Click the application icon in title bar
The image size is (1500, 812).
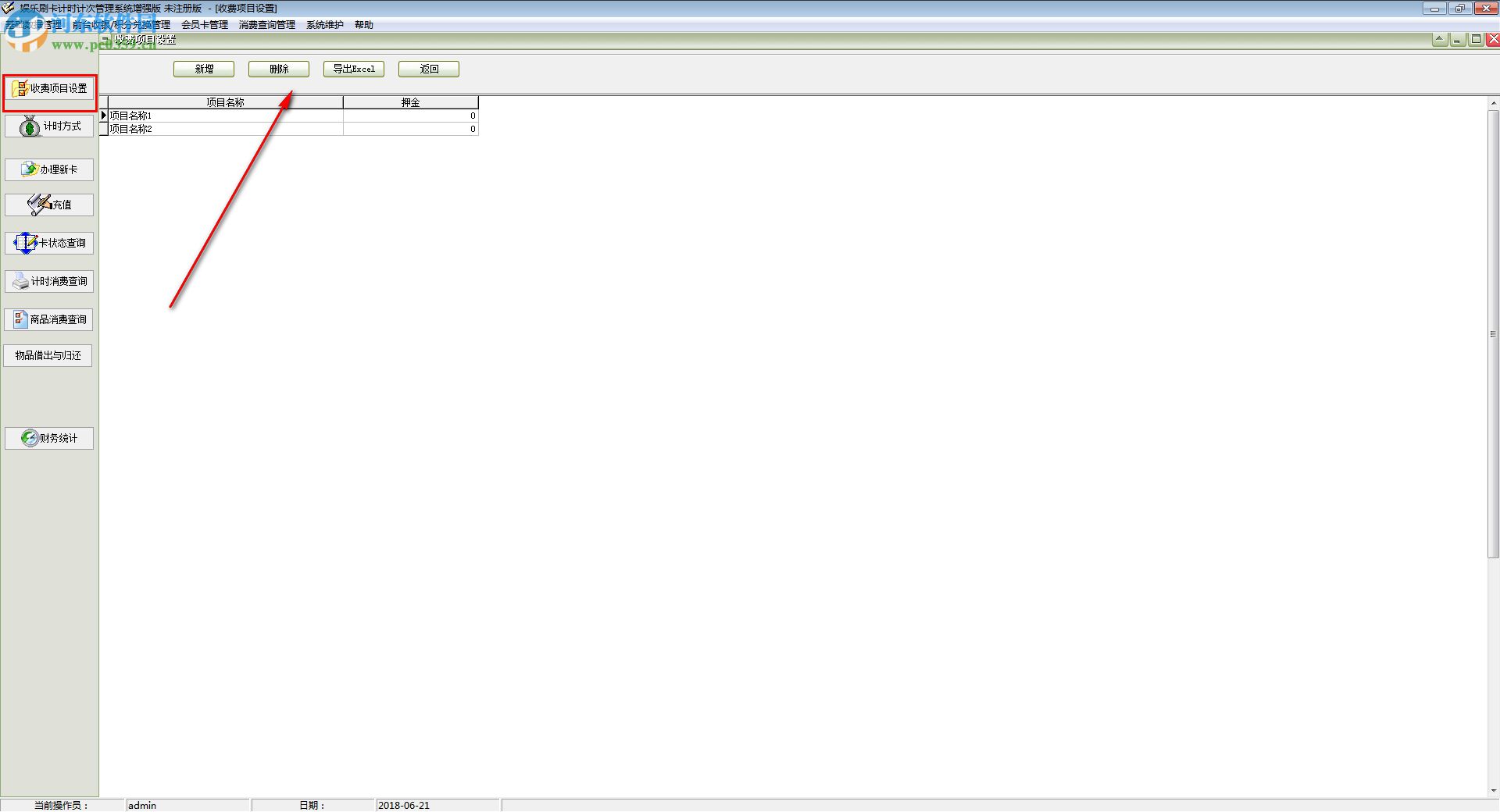coord(8,8)
